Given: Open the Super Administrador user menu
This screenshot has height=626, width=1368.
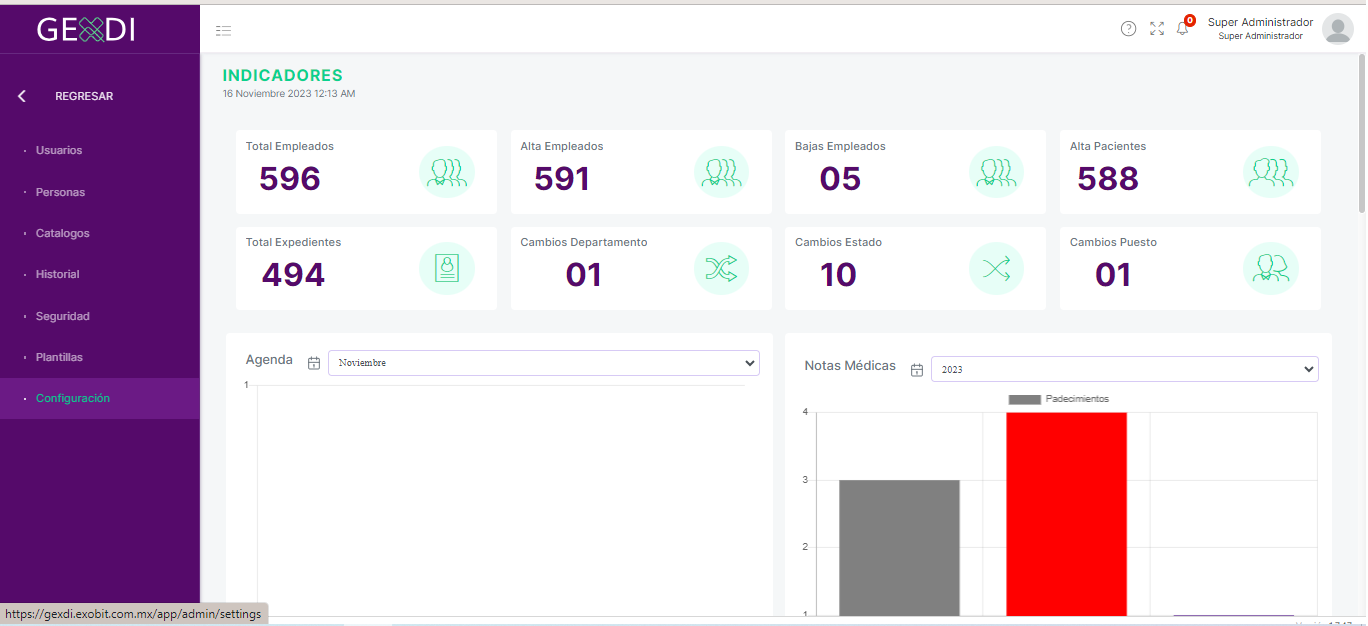Looking at the screenshot, I should tap(1260, 29).
